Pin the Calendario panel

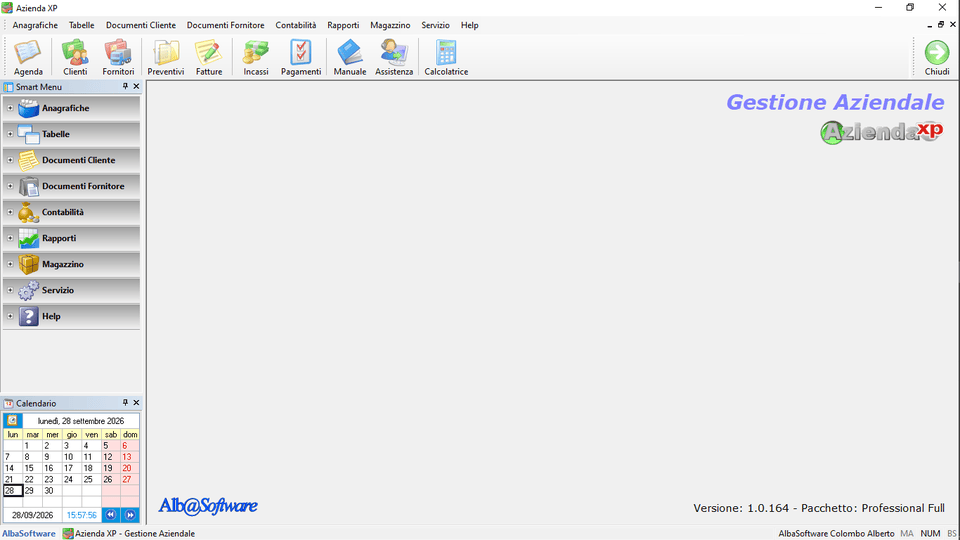coord(125,403)
